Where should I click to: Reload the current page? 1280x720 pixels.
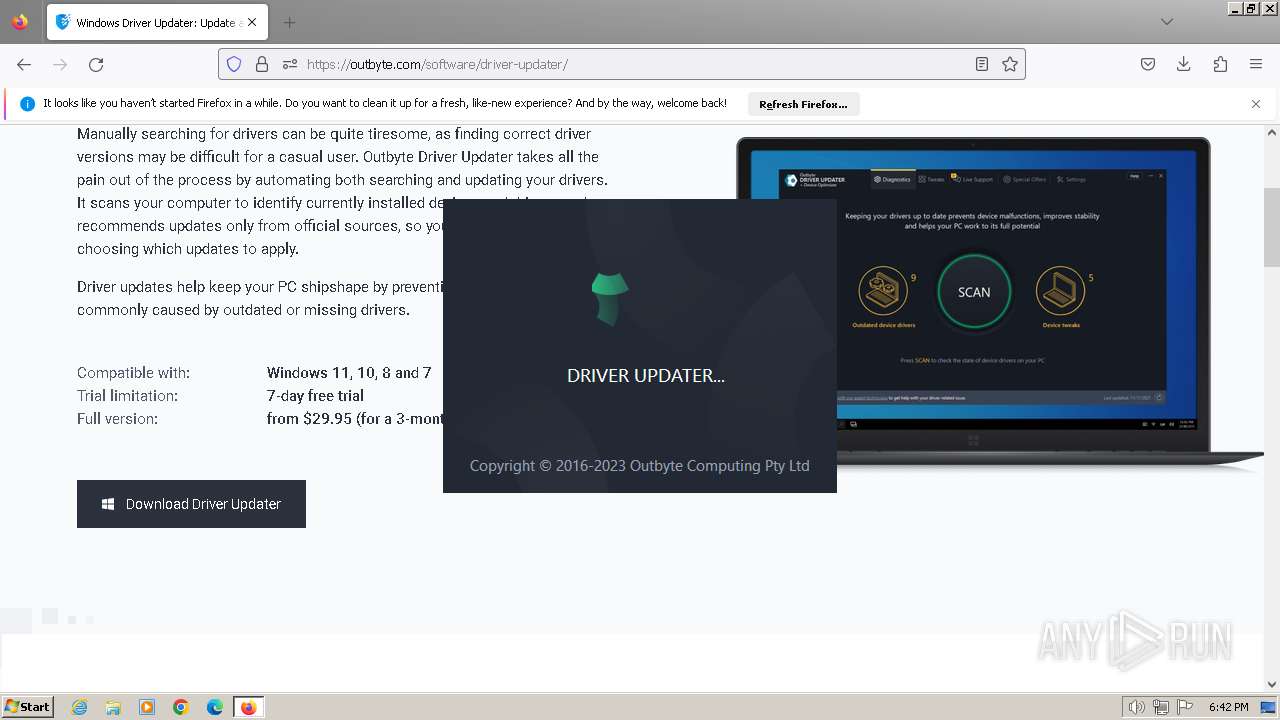(96, 64)
